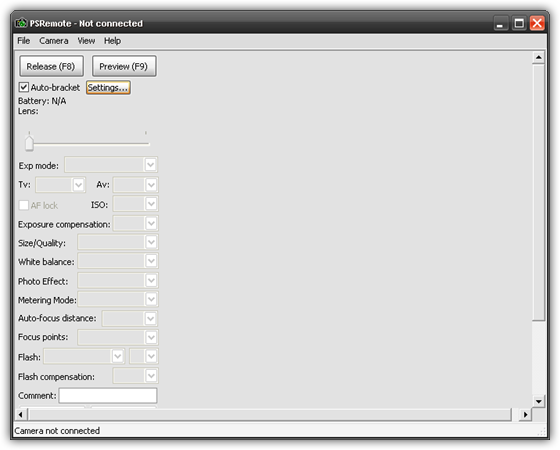Expand the Metering Mode dropdown
Viewport: 560px width, 450px height.
151,299
